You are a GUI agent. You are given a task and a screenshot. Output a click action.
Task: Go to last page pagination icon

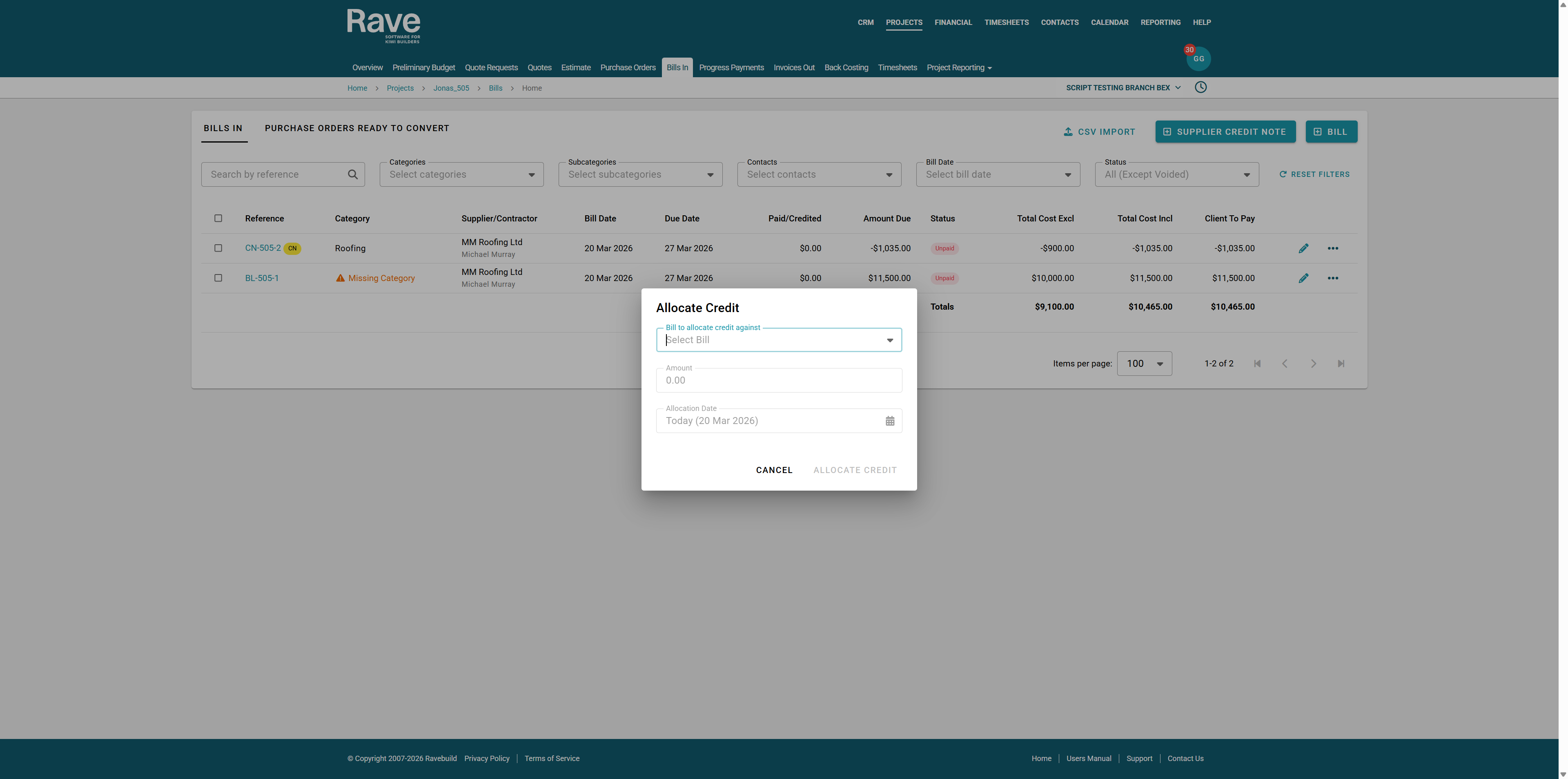[1340, 364]
